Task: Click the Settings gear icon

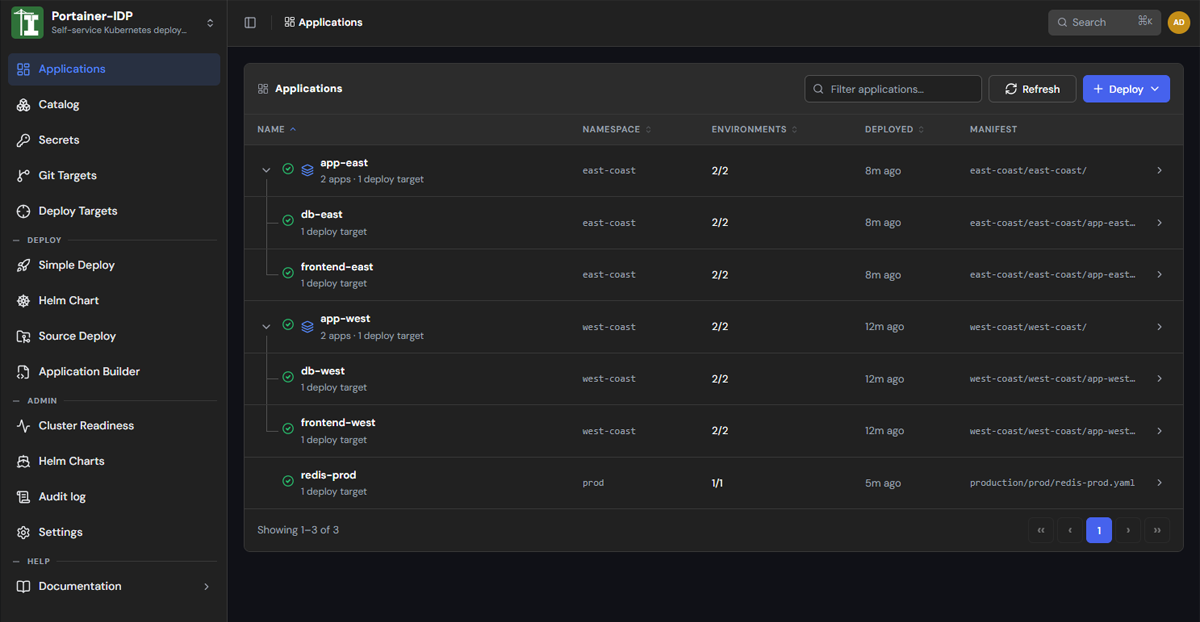Action: point(24,532)
